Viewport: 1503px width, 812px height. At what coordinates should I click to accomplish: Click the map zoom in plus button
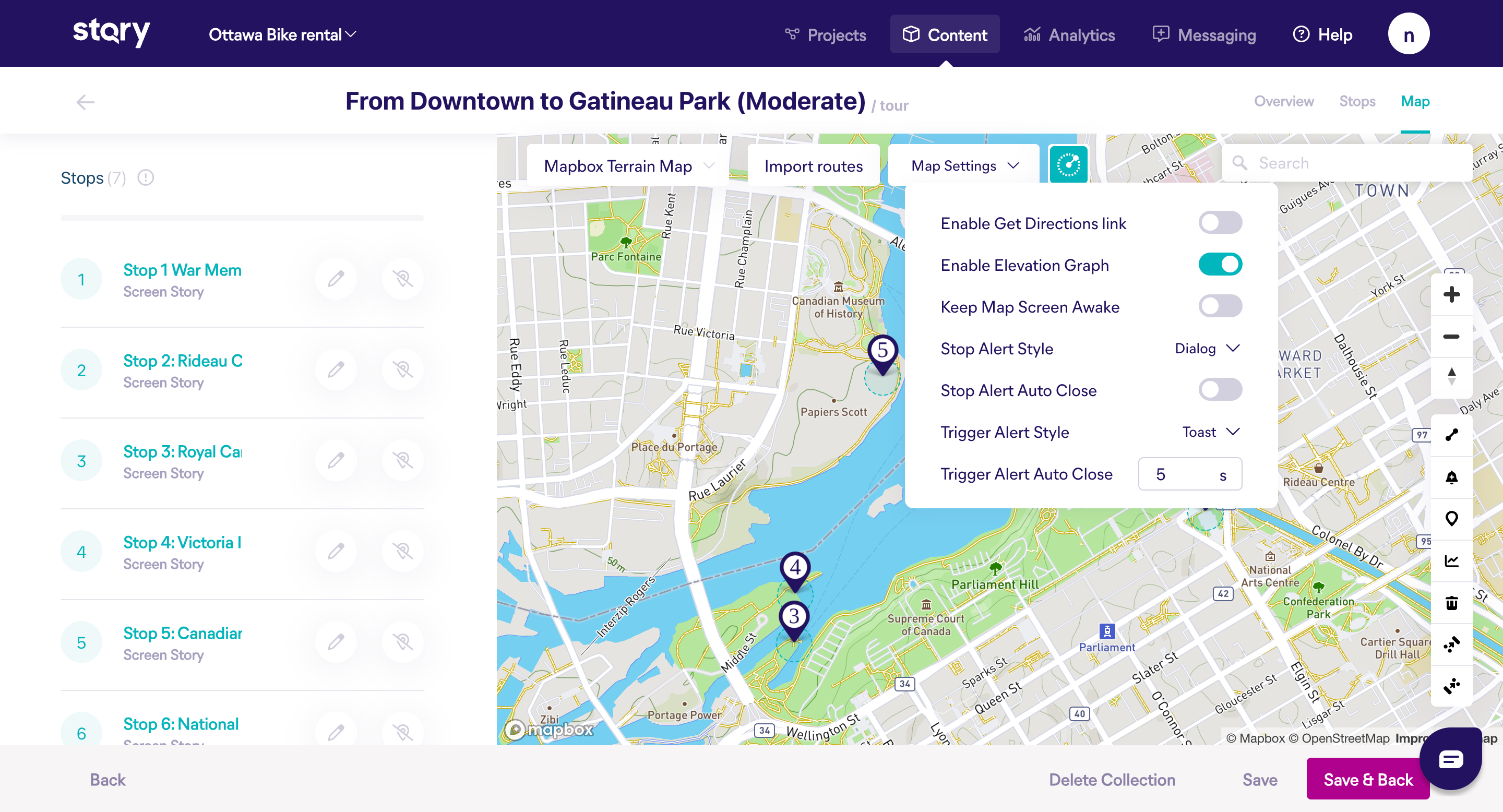[x=1451, y=294]
